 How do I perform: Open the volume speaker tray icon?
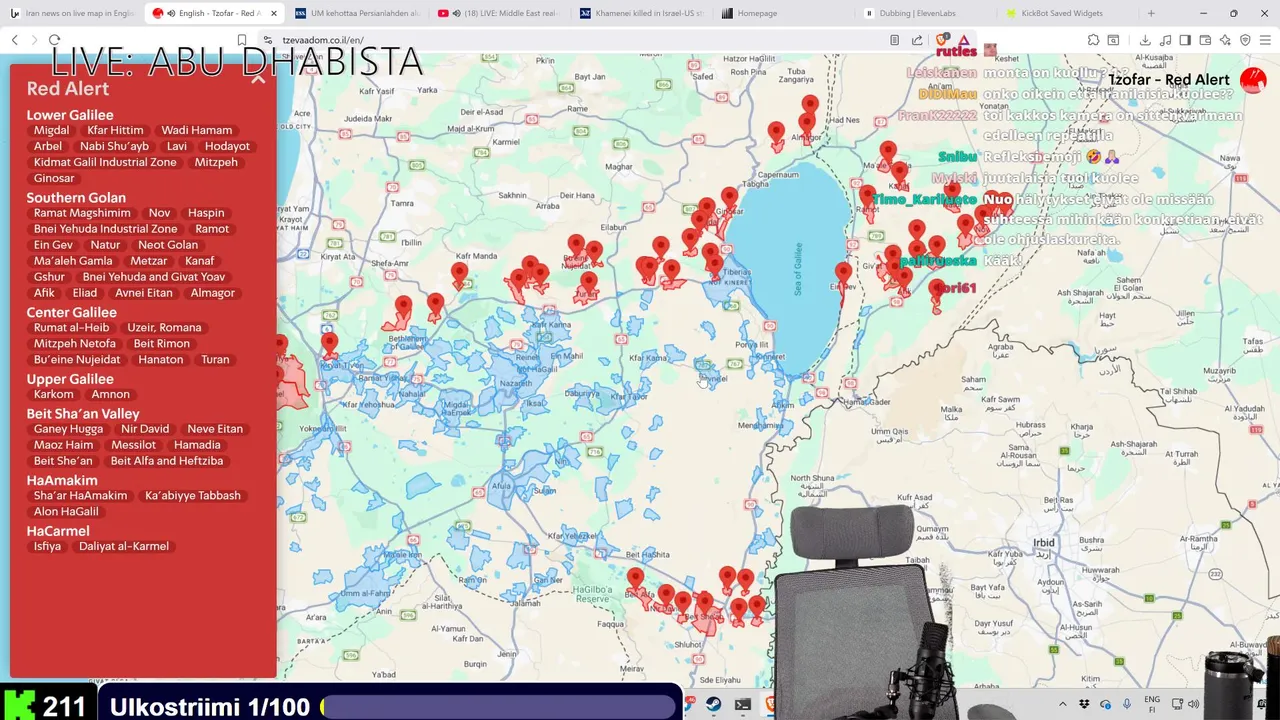1193,704
